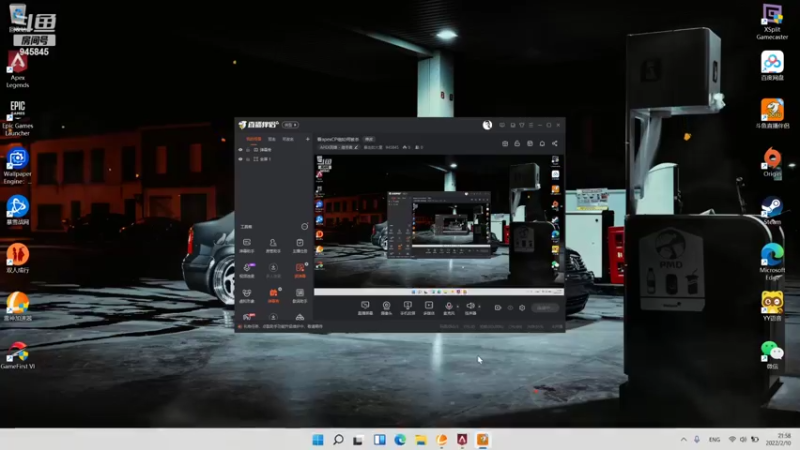Select the Origin desktop icon

tap(772, 162)
